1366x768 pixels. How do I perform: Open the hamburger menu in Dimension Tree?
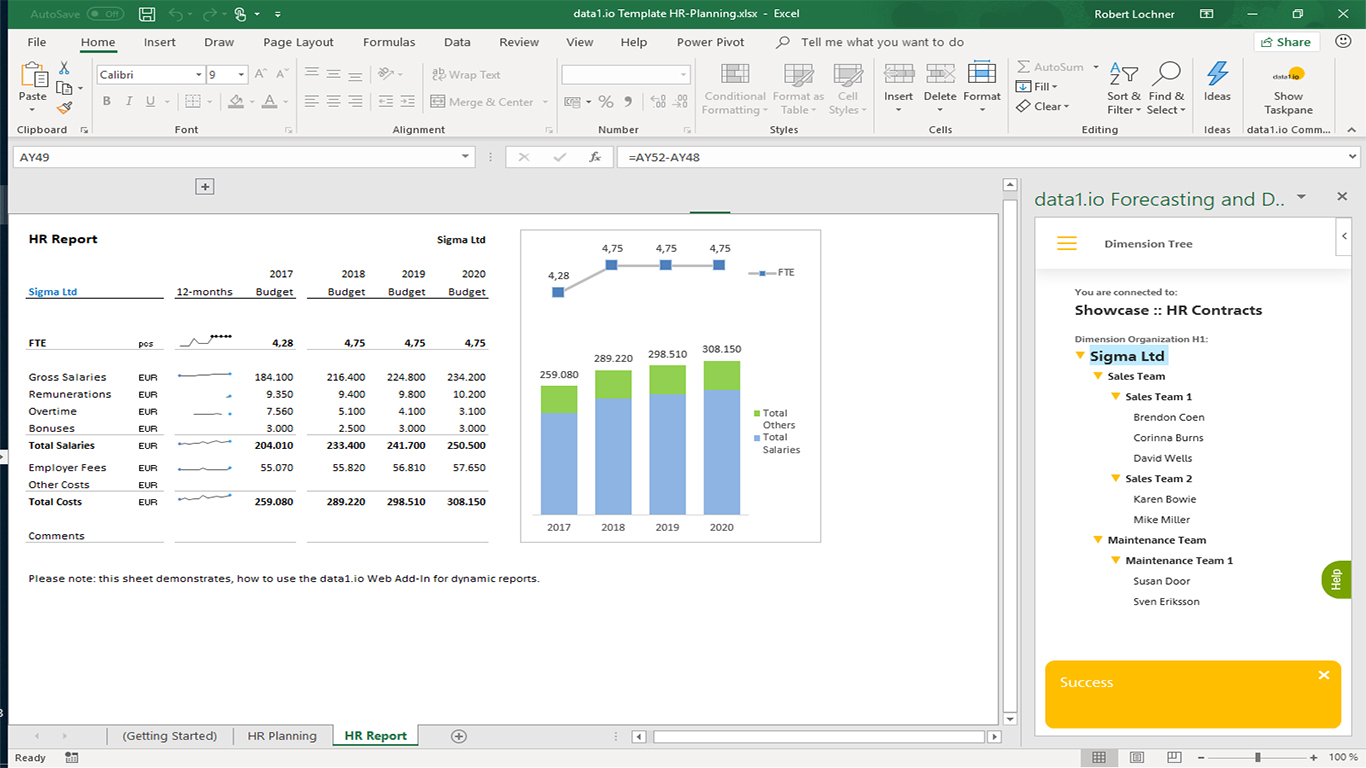(x=1067, y=244)
